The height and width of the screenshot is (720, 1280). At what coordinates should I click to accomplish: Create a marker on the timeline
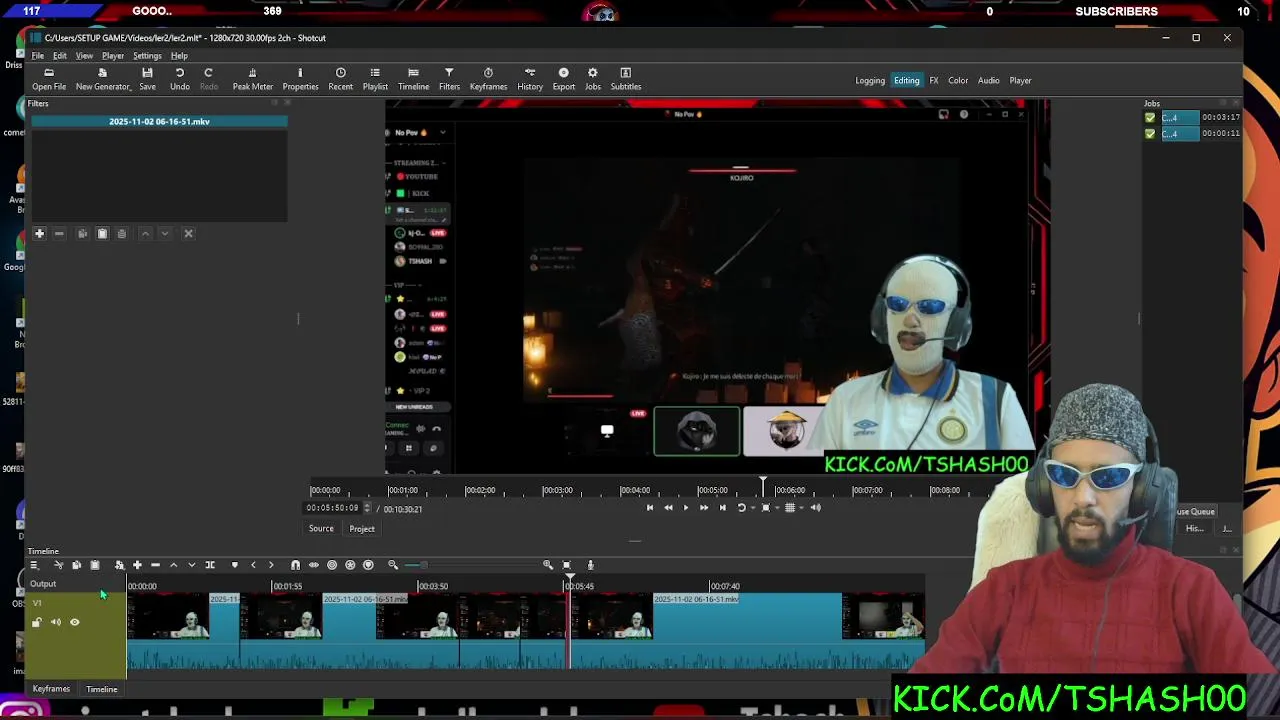235,565
